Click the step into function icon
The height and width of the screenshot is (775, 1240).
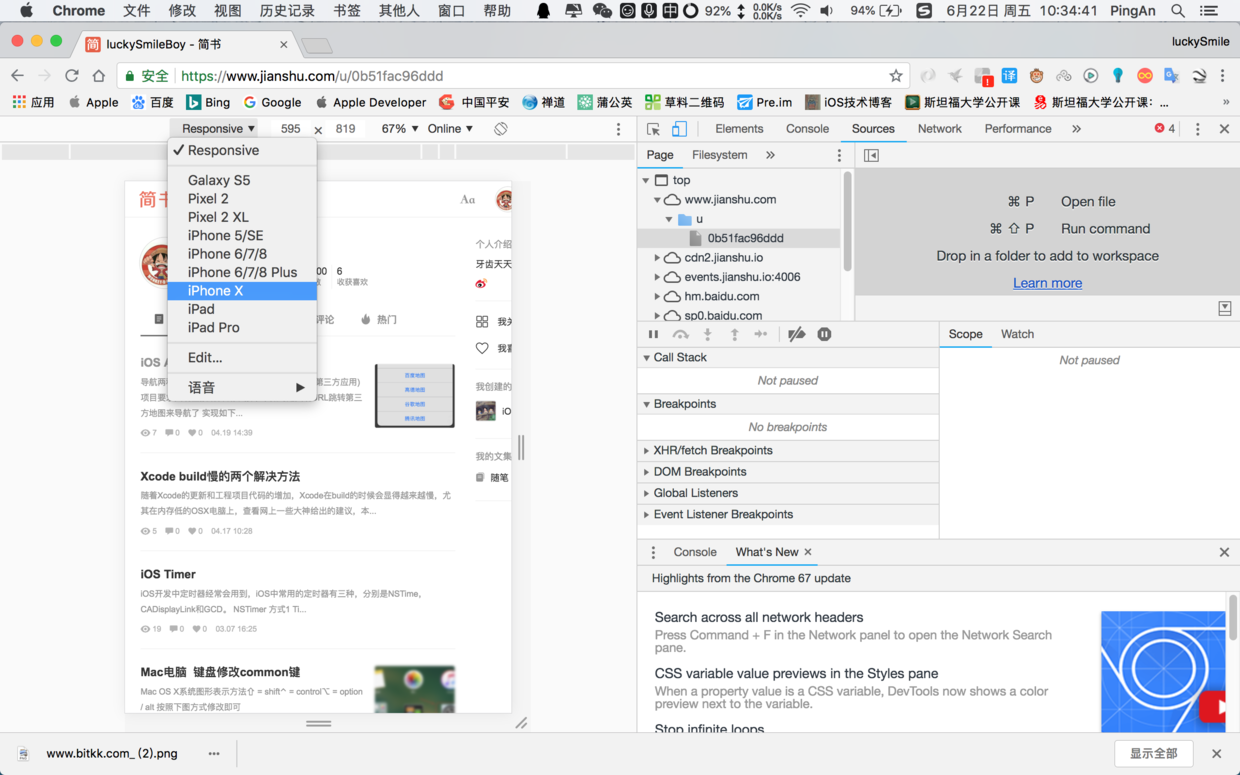point(707,334)
